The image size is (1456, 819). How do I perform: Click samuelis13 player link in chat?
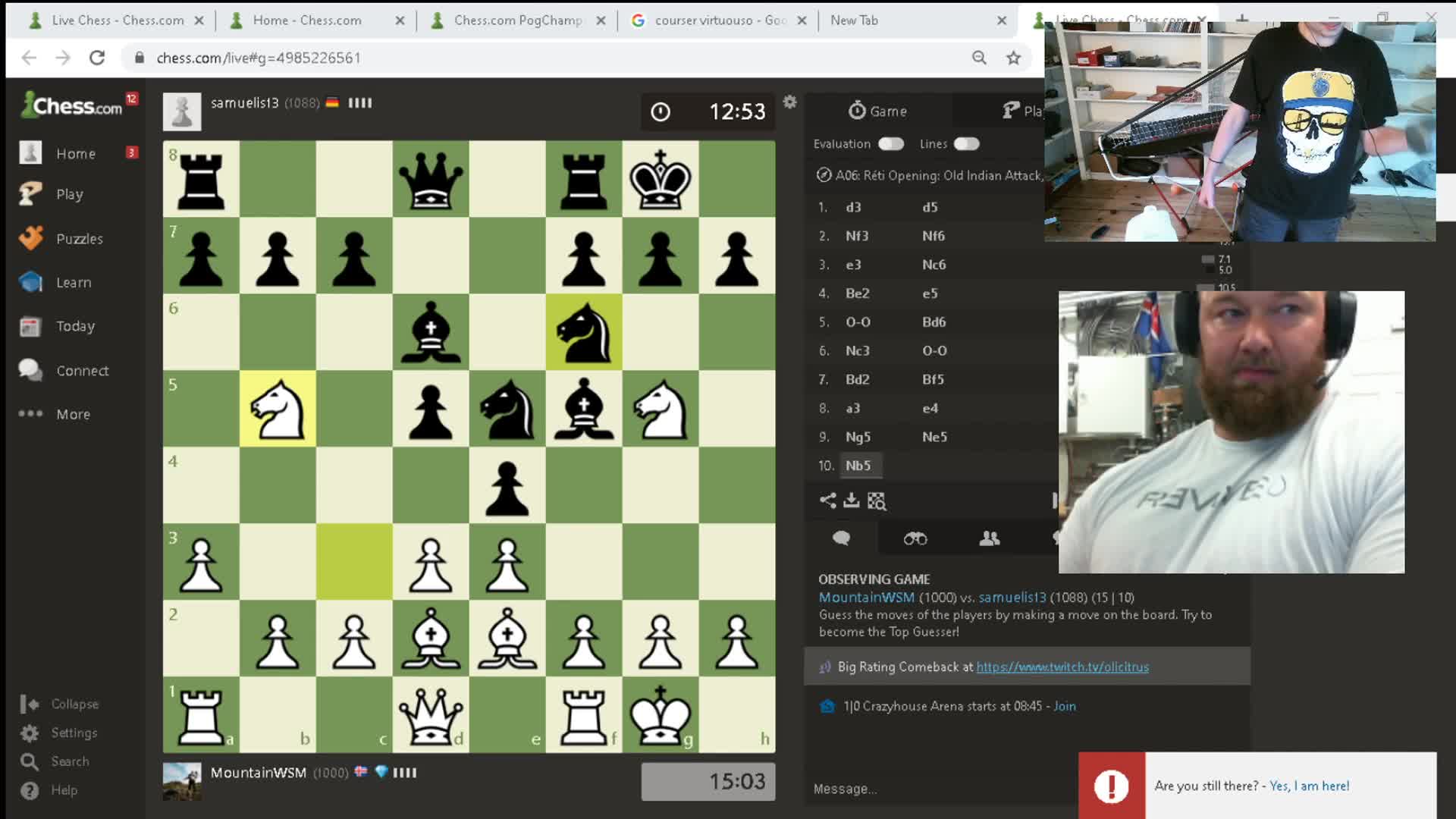point(1012,598)
